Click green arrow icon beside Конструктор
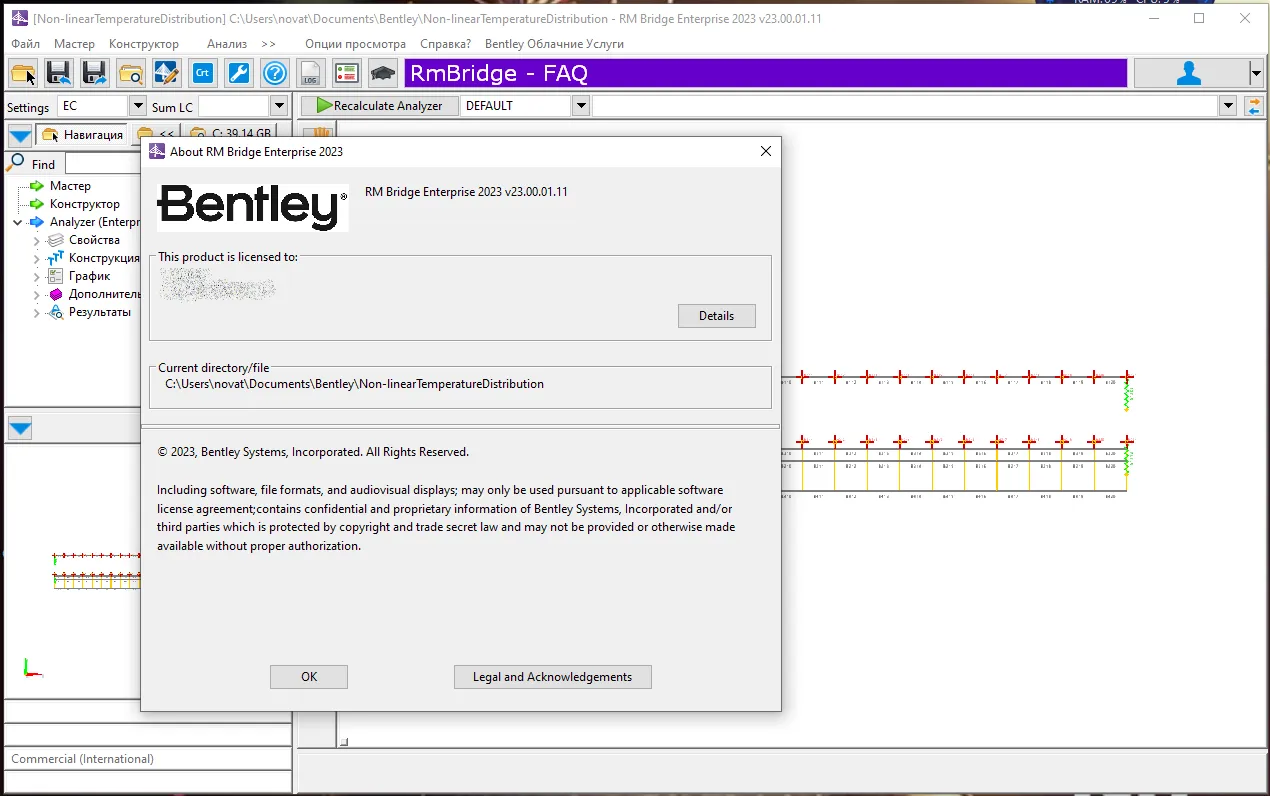Image resolution: width=1270 pixels, height=796 pixels. coord(37,204)
